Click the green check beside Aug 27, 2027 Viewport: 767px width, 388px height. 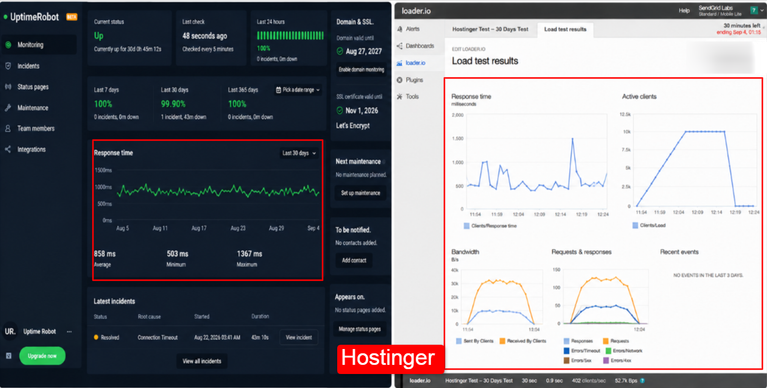pos(340,51)
